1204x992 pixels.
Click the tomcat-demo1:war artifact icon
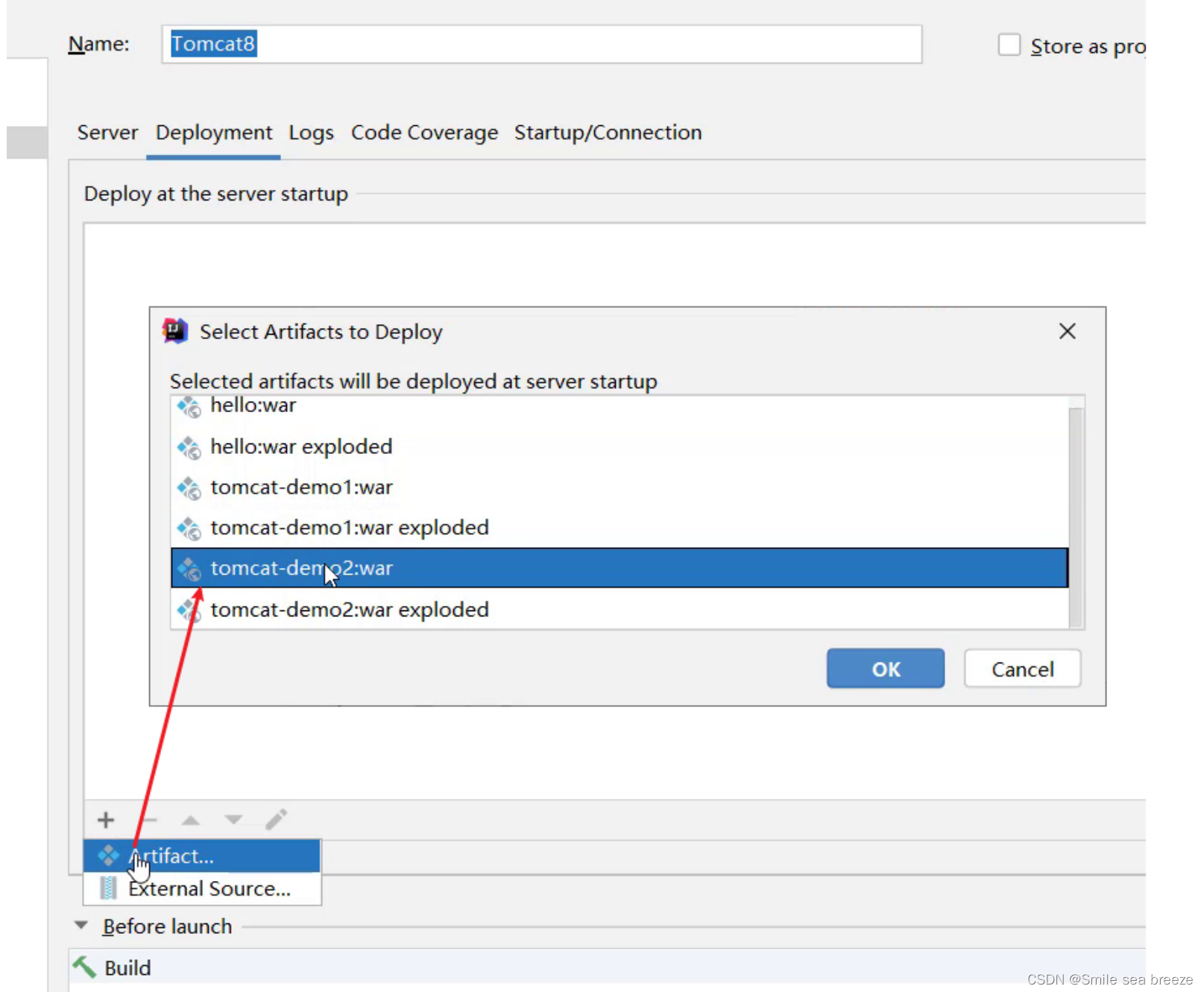pos(189,488)
